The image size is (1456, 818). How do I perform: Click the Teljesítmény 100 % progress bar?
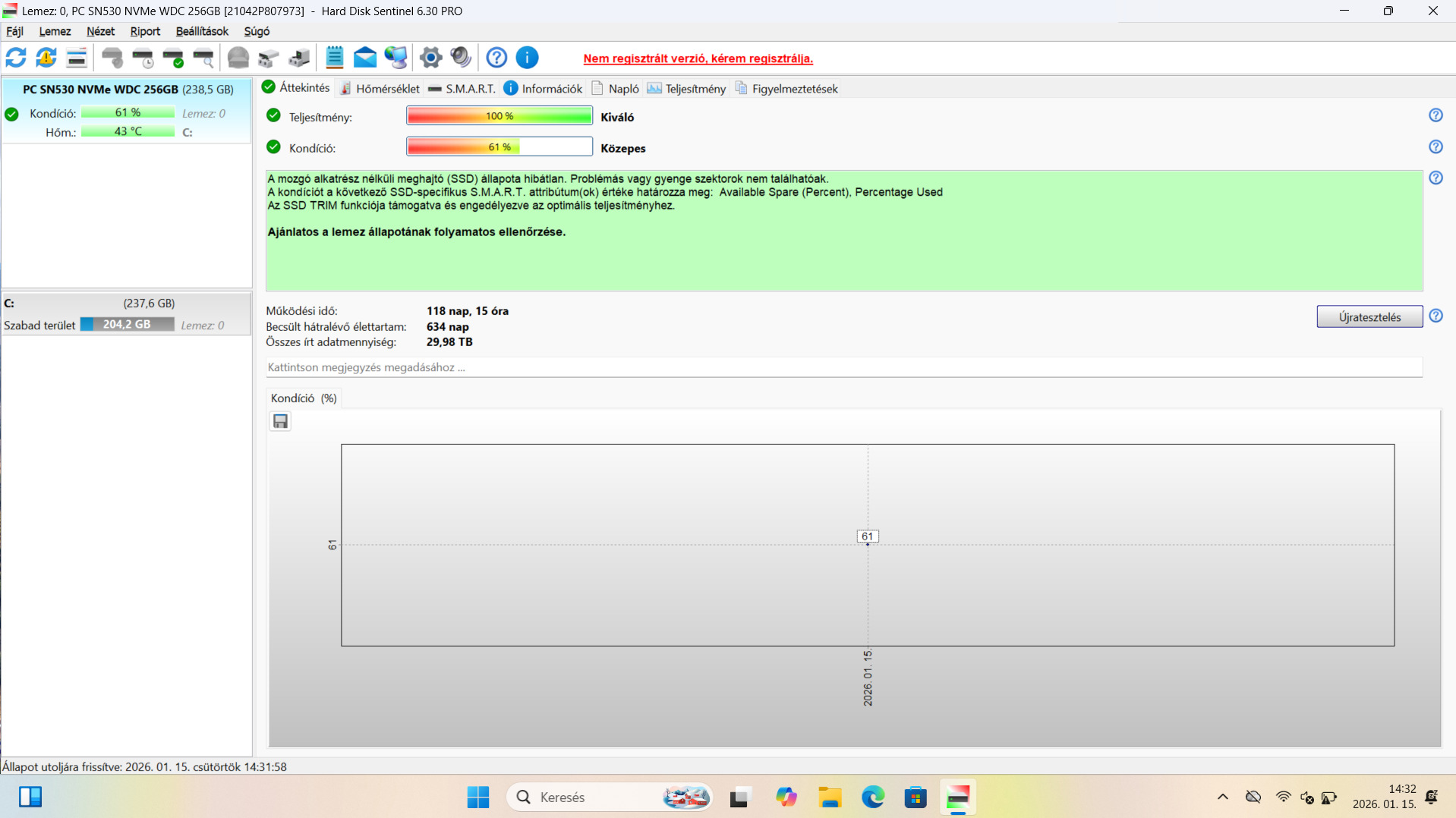click(500, 116)
